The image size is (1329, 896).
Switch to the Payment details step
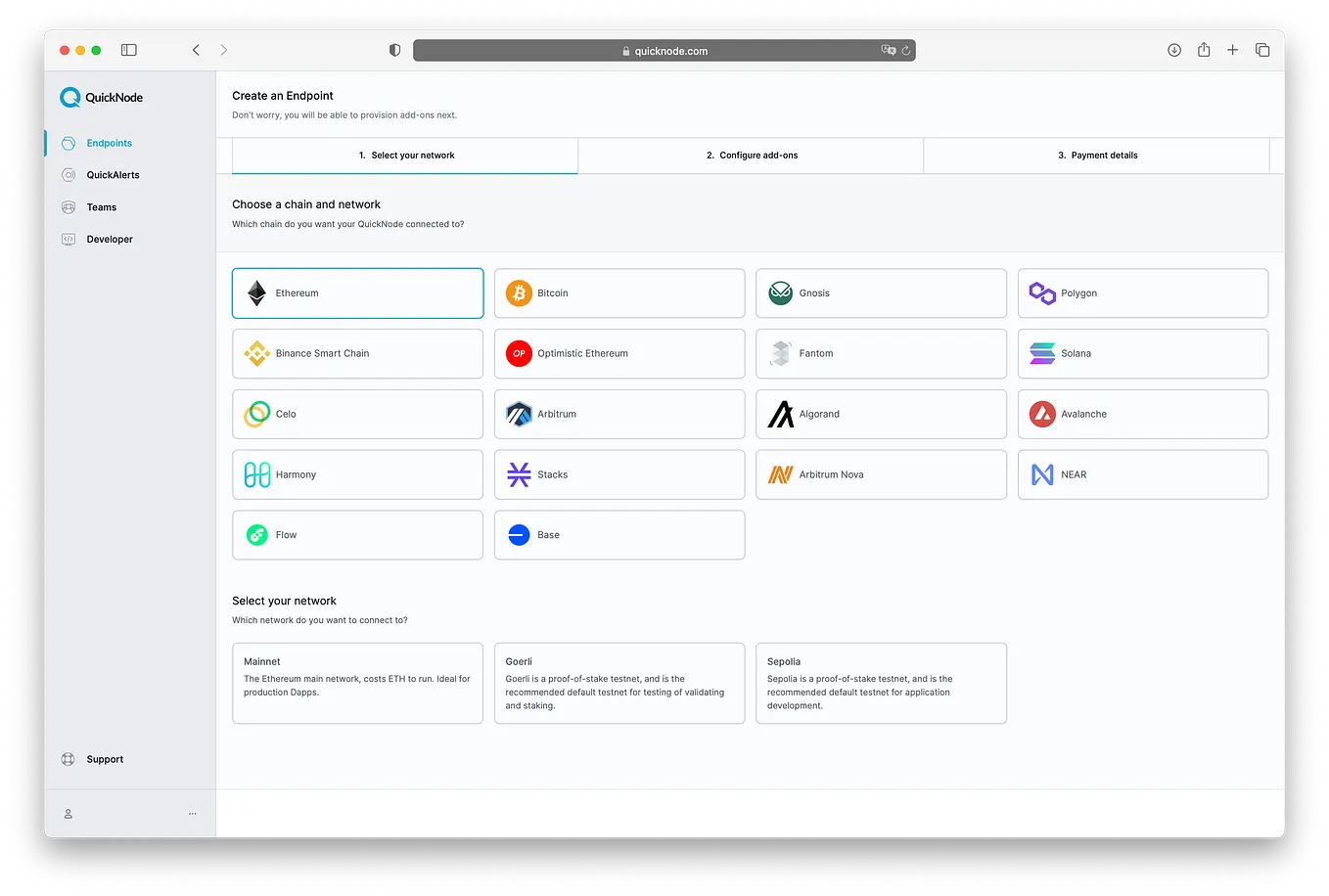(x=1096, y=155)
